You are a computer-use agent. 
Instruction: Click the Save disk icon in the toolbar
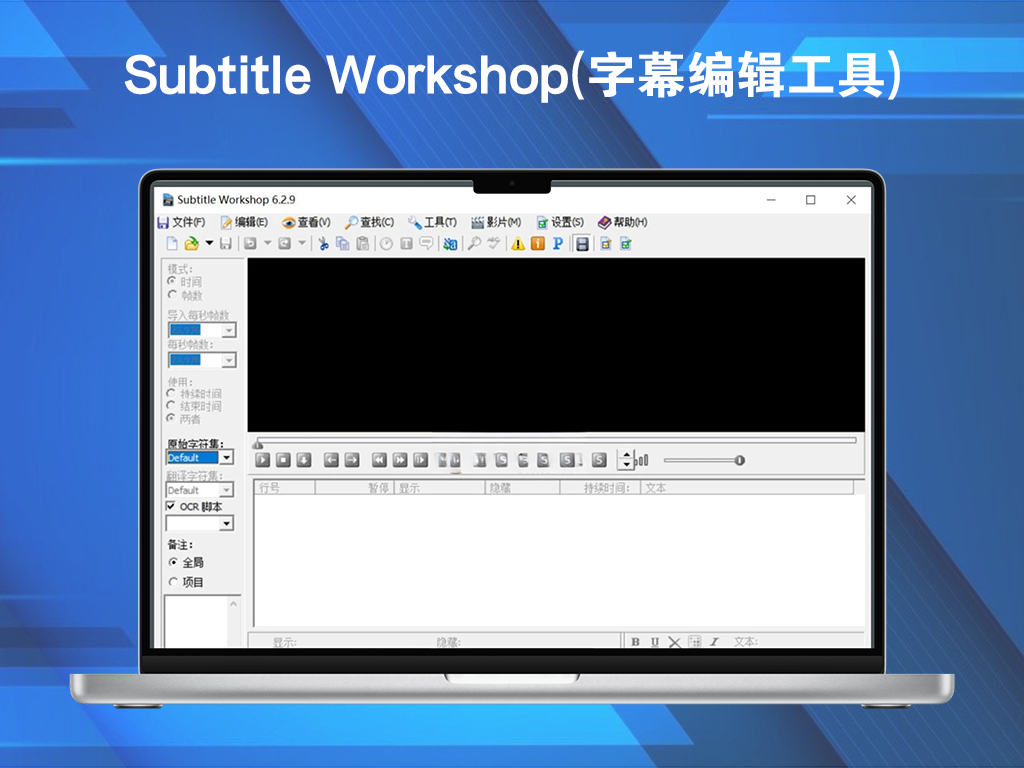(226, 244)
